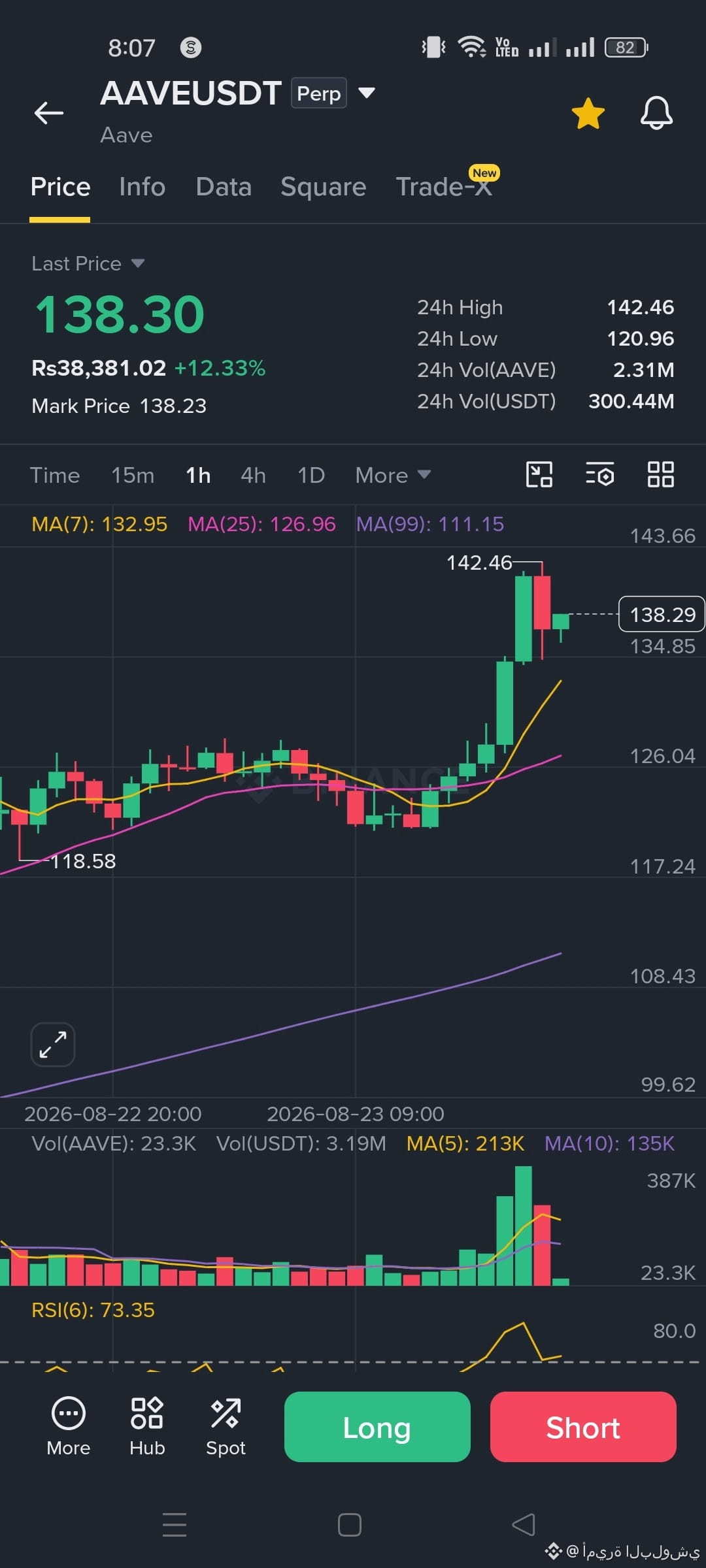Select the Time chart interval
This screenshot has width=706, height=1568.
(55, 475)
